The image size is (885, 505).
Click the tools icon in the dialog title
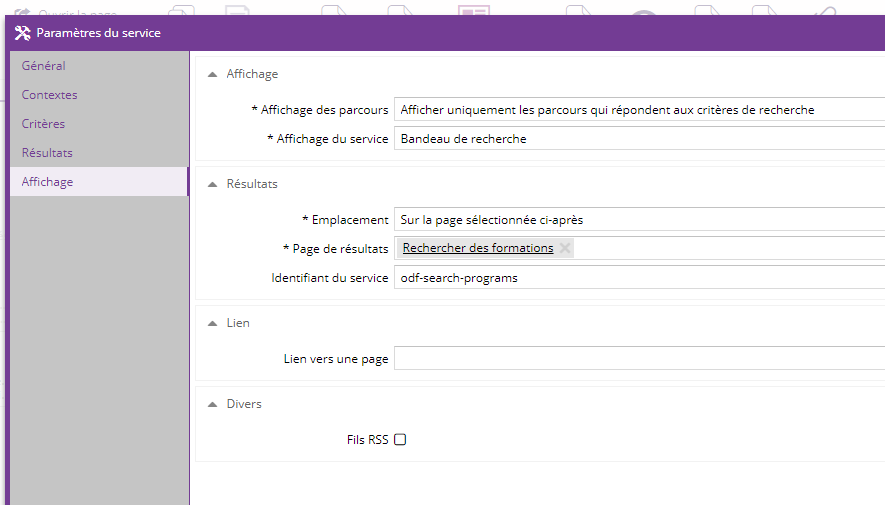point(22,33)
